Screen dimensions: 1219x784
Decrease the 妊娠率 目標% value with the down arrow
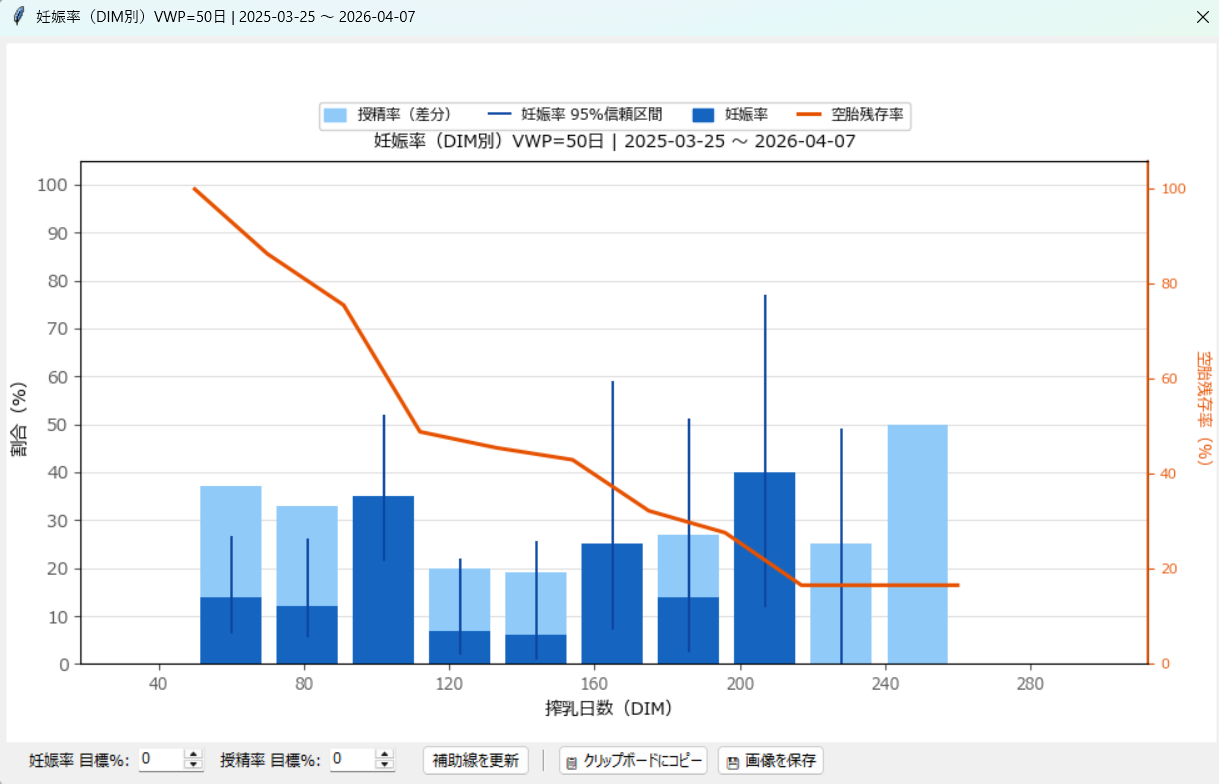pos(194,765)
